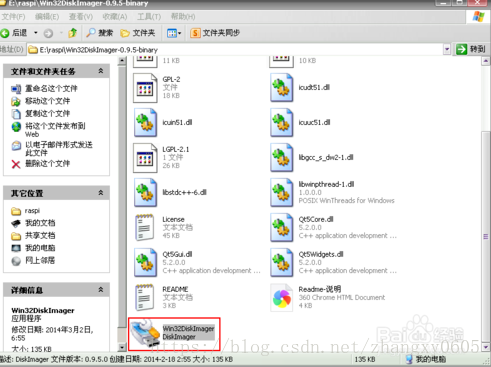This screenshot has width=491, height=367.
Task: Select the icuuc51.dll file icon
Action: pos(282,123)
